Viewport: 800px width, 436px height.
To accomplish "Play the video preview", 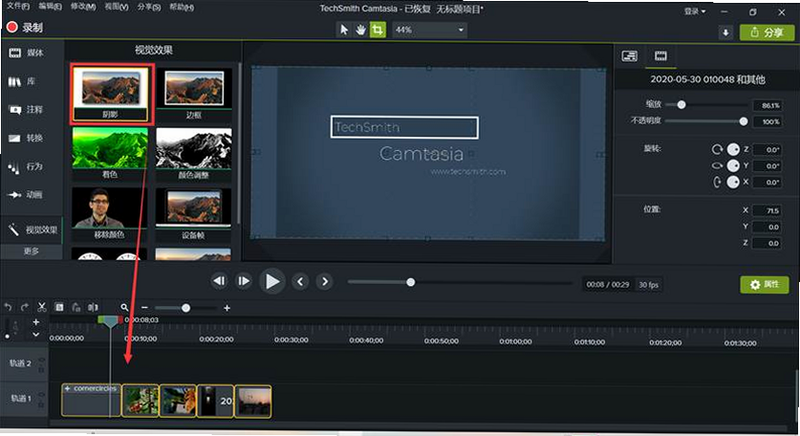I will point(272,281).
